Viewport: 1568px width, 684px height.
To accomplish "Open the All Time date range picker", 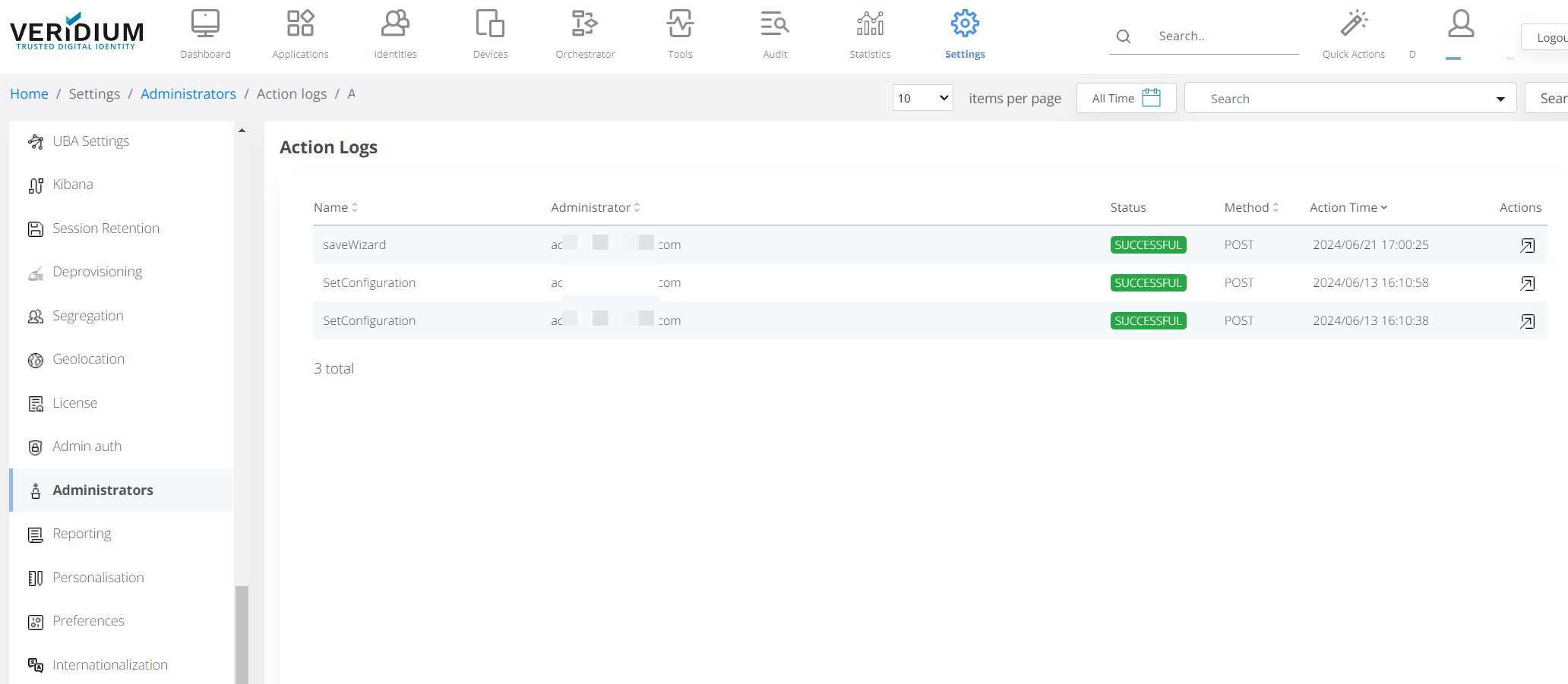I will point(1126,98).
